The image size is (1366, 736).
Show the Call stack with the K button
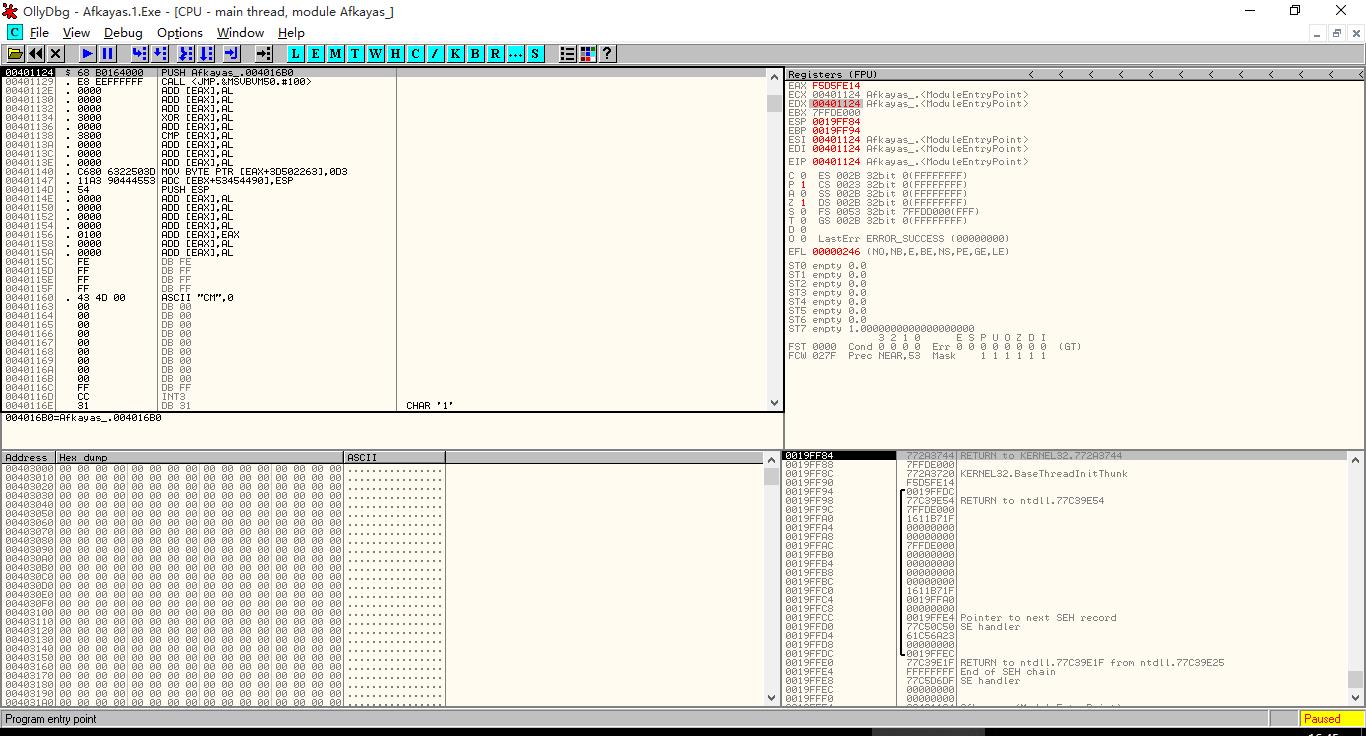pyautogui.click(x=456, y=54)
